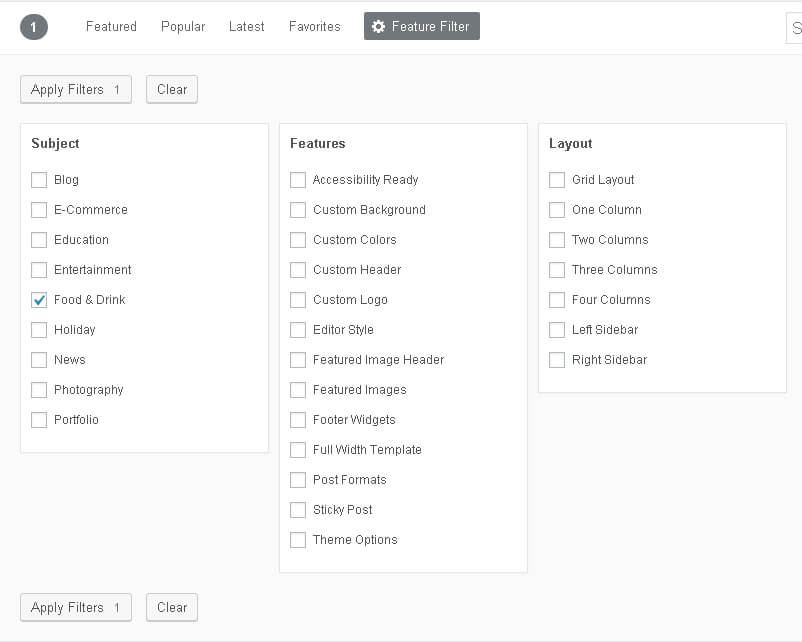
Task: Switch to the Popular tab
Action: 183,27
